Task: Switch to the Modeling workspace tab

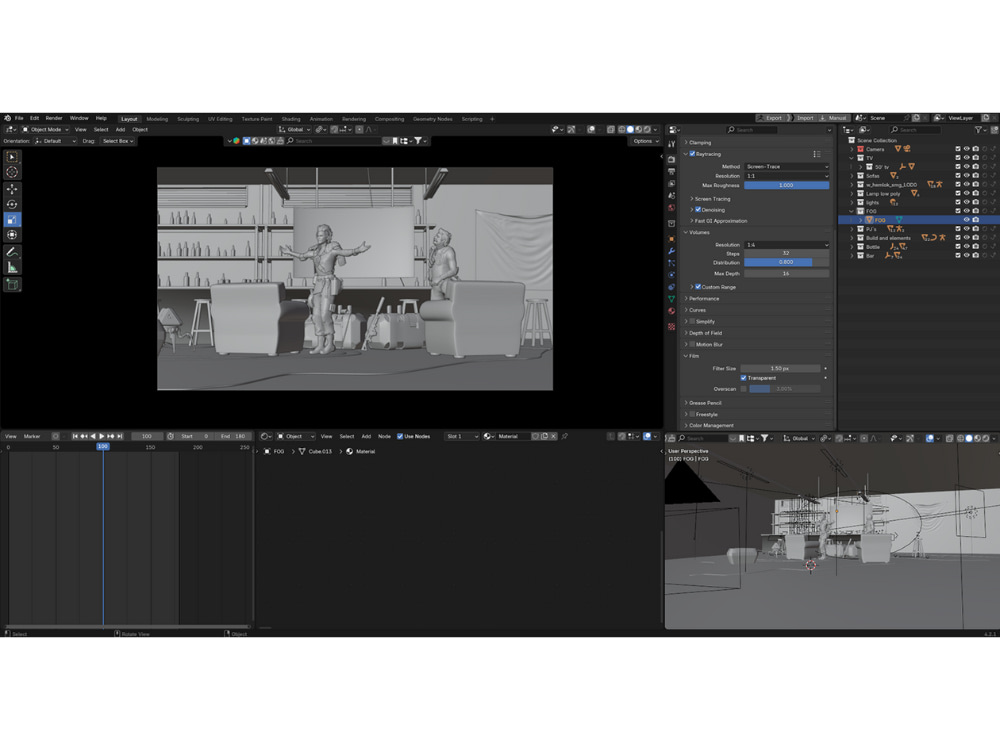Action: click(157, 119)
